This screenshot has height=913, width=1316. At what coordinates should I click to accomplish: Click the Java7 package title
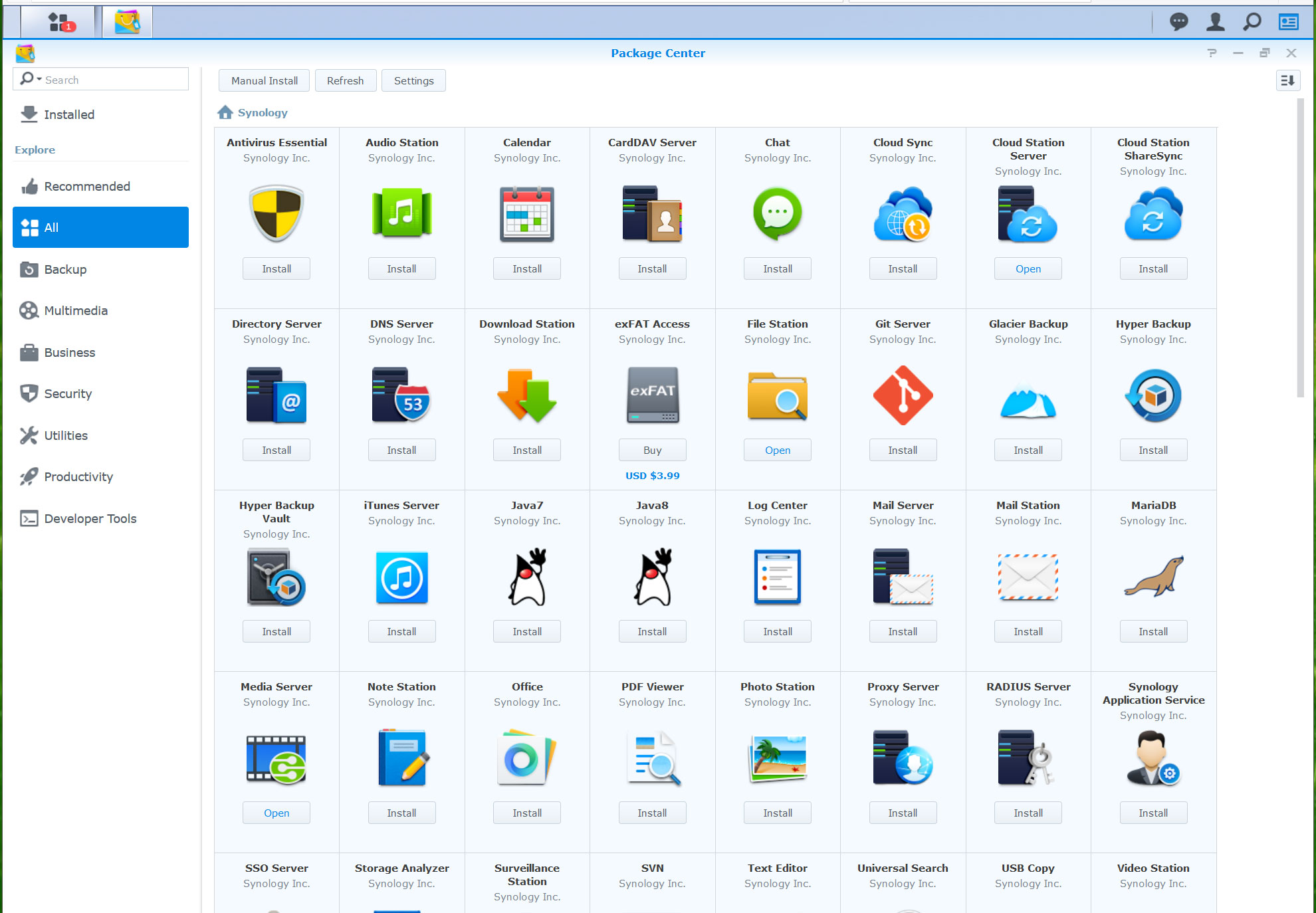pos(527,505)
